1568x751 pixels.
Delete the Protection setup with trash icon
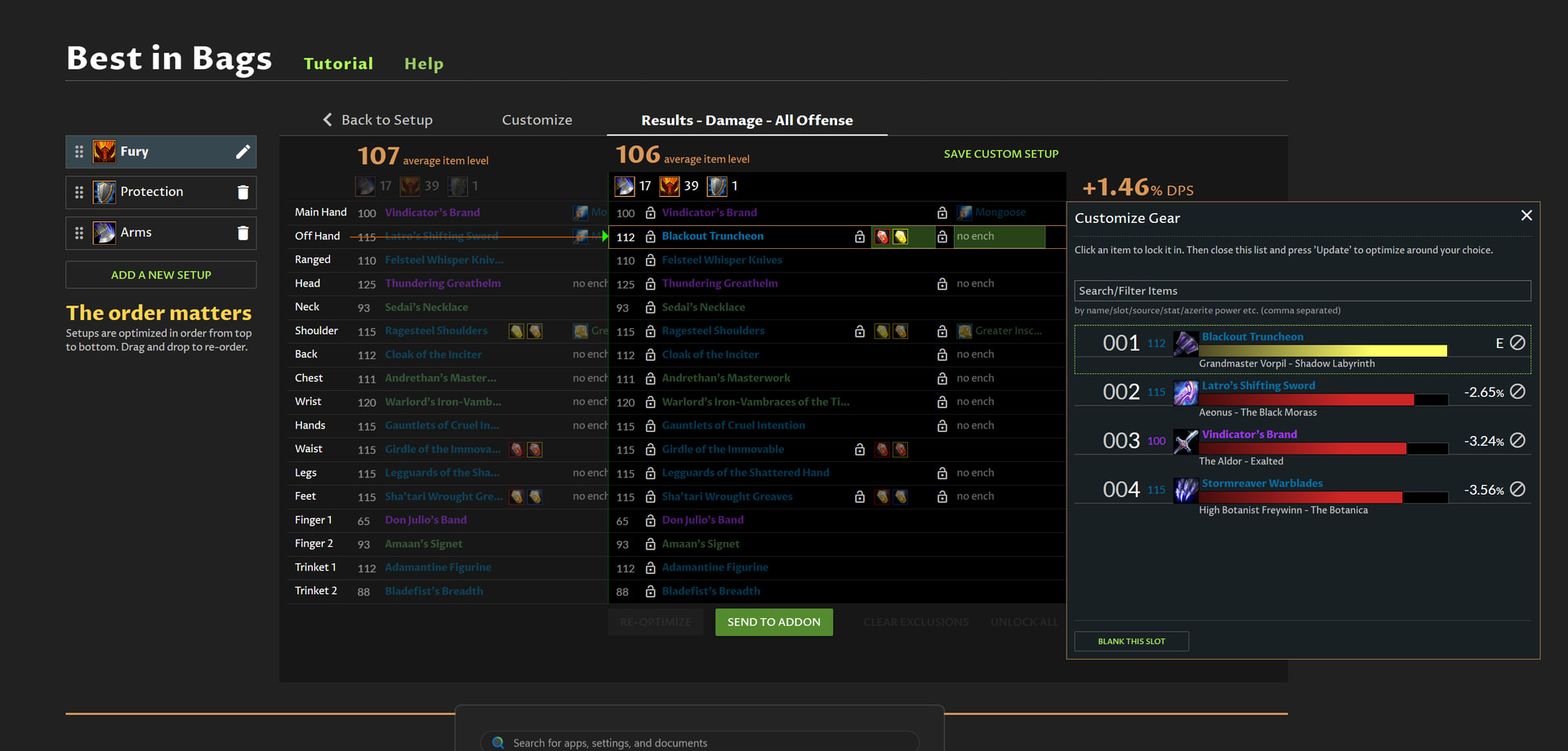coord(243,193)
